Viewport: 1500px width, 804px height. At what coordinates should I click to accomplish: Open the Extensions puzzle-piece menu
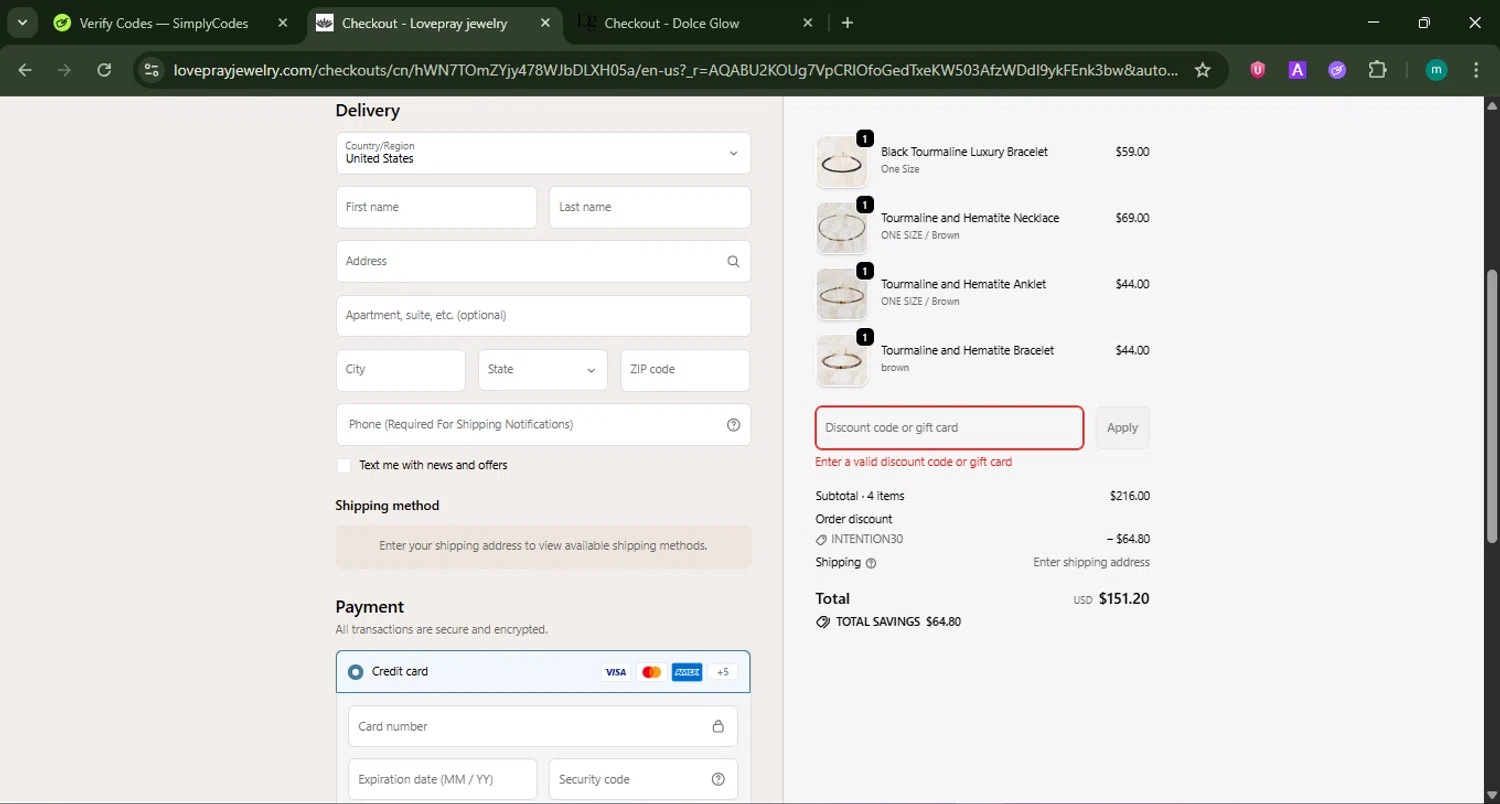click(x=1378, y=70)
